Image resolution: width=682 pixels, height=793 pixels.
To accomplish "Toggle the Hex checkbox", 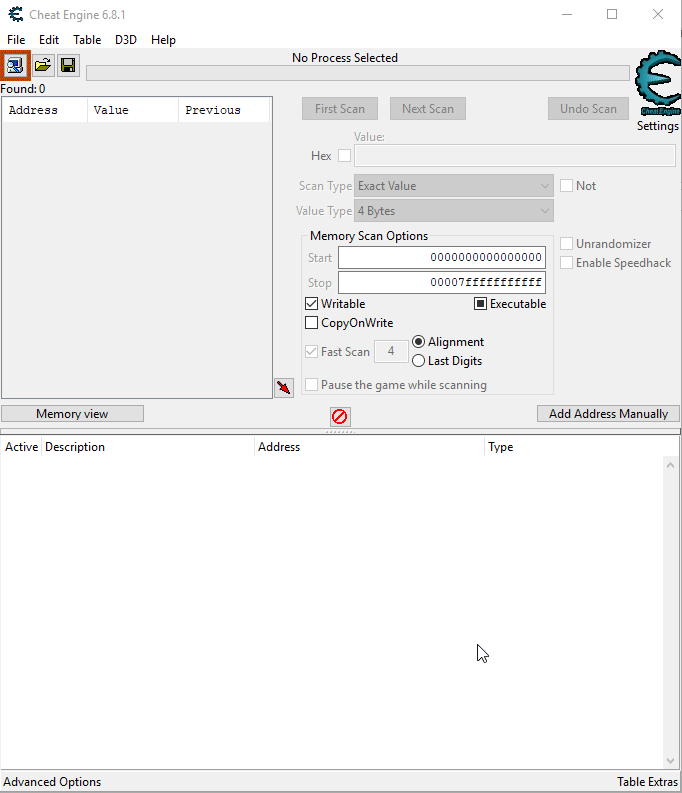I will coord(344,156).
